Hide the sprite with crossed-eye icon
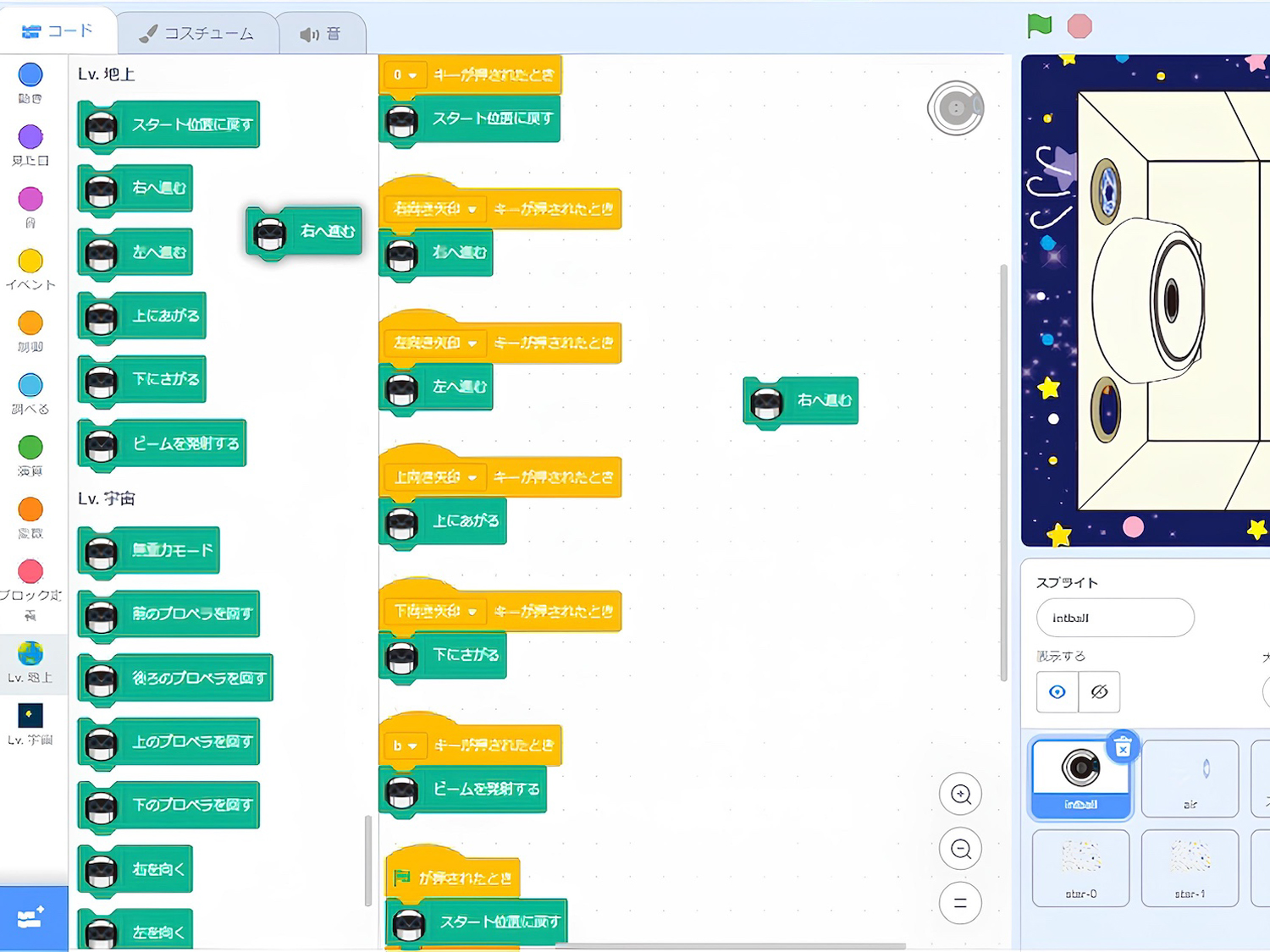 pos(1099,692)
